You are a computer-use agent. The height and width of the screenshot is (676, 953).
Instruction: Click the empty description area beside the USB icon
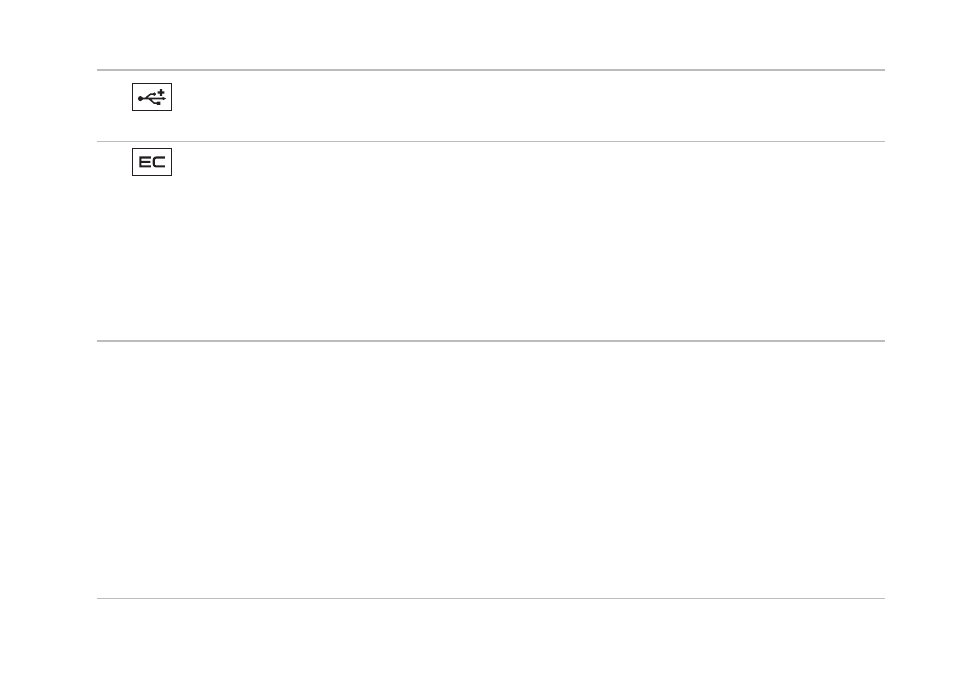coord(529,106)
